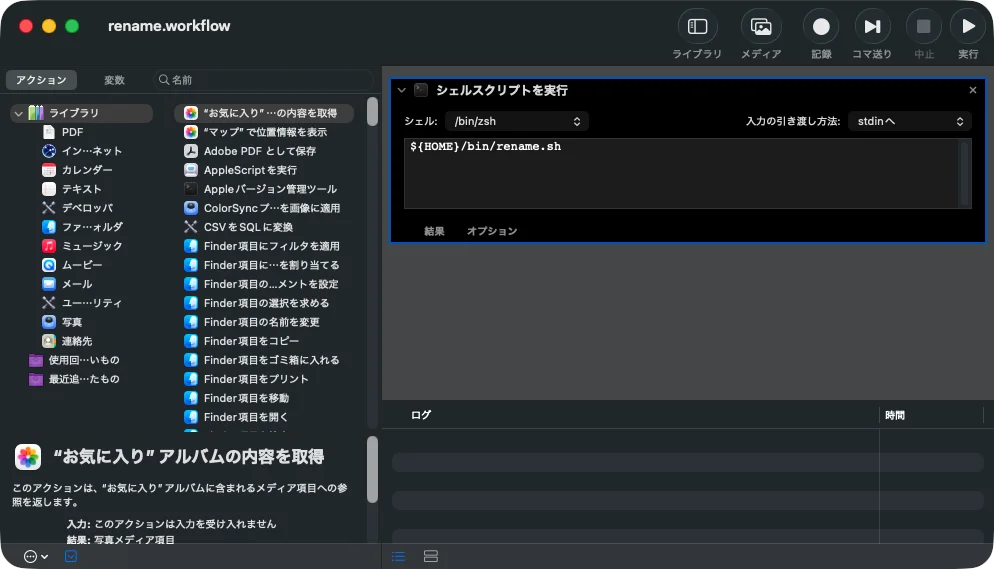Select the CSVをSQLに変換 action

click(248, 227)
